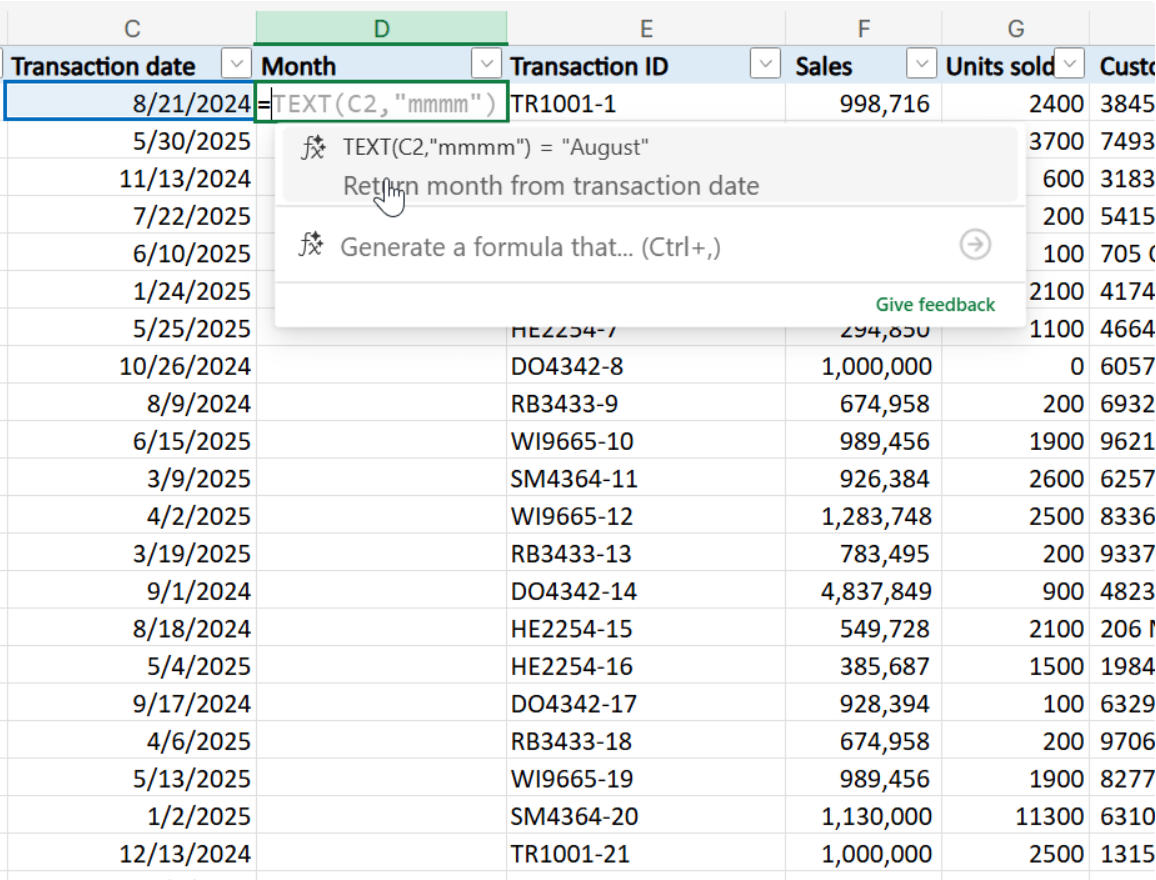Open the Transaction date filter dropdown

coord(236,64)
